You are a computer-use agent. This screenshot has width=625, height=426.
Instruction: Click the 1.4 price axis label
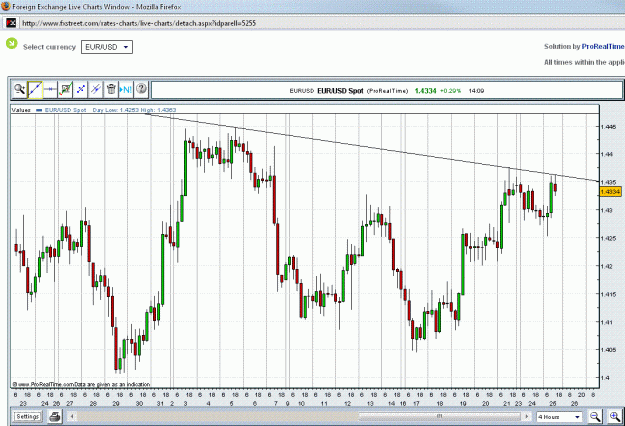pyautogui.click(x=605, y=377)
